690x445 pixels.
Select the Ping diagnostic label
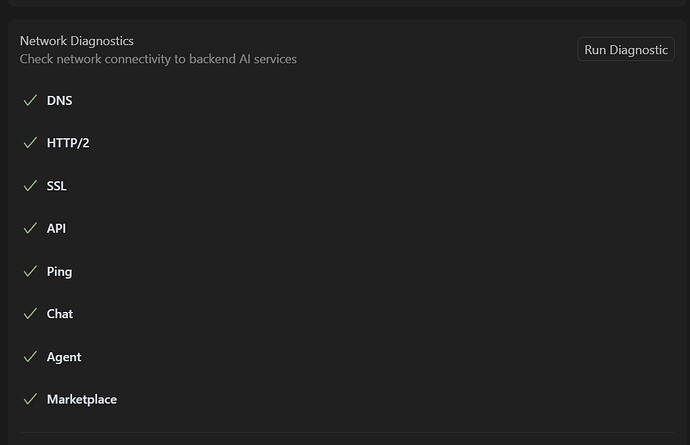click(59, 272)
